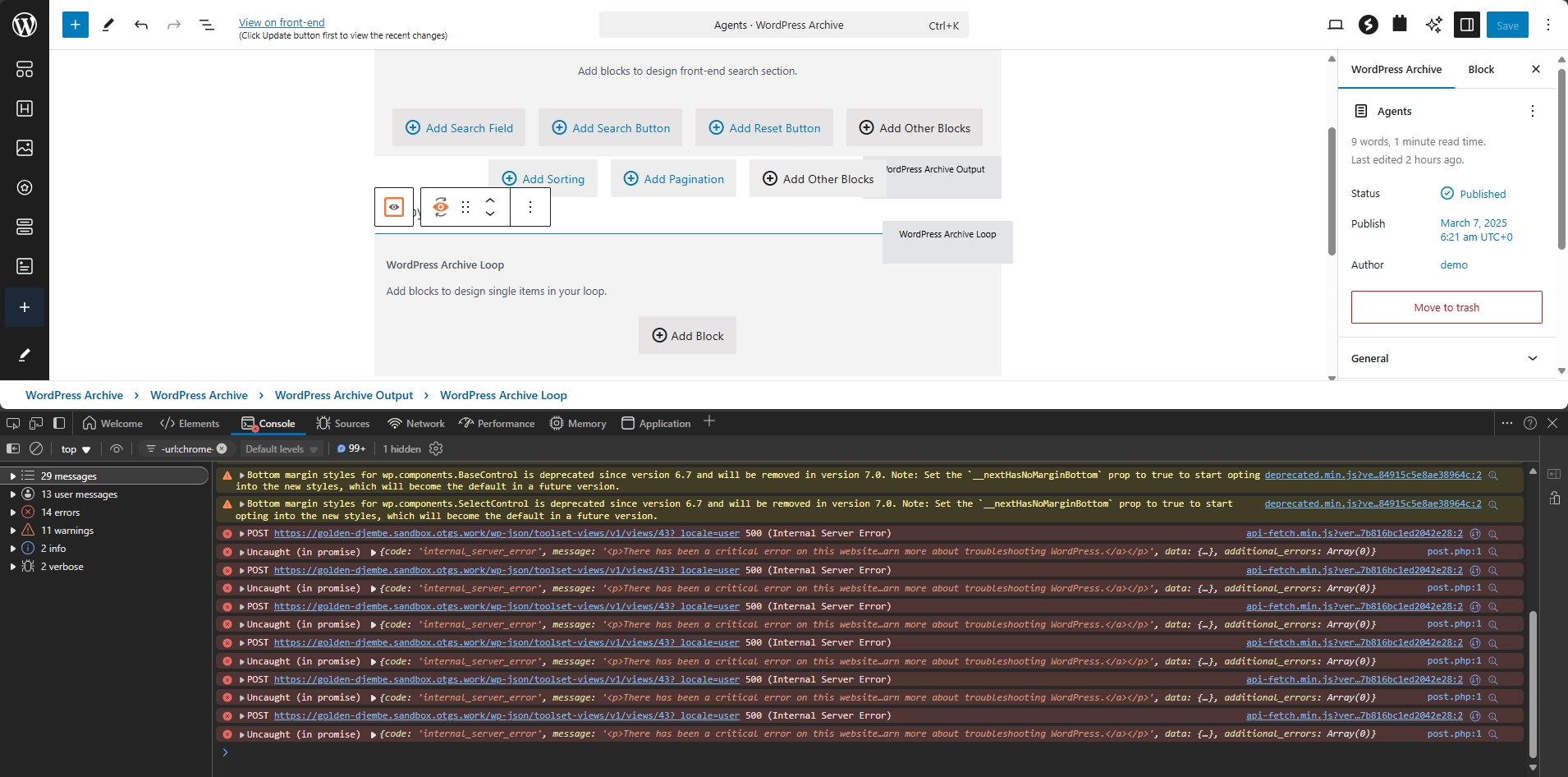Move the selected block up
The width and height of the screenshot is (1568, 777).
click(x=490, y=200)
